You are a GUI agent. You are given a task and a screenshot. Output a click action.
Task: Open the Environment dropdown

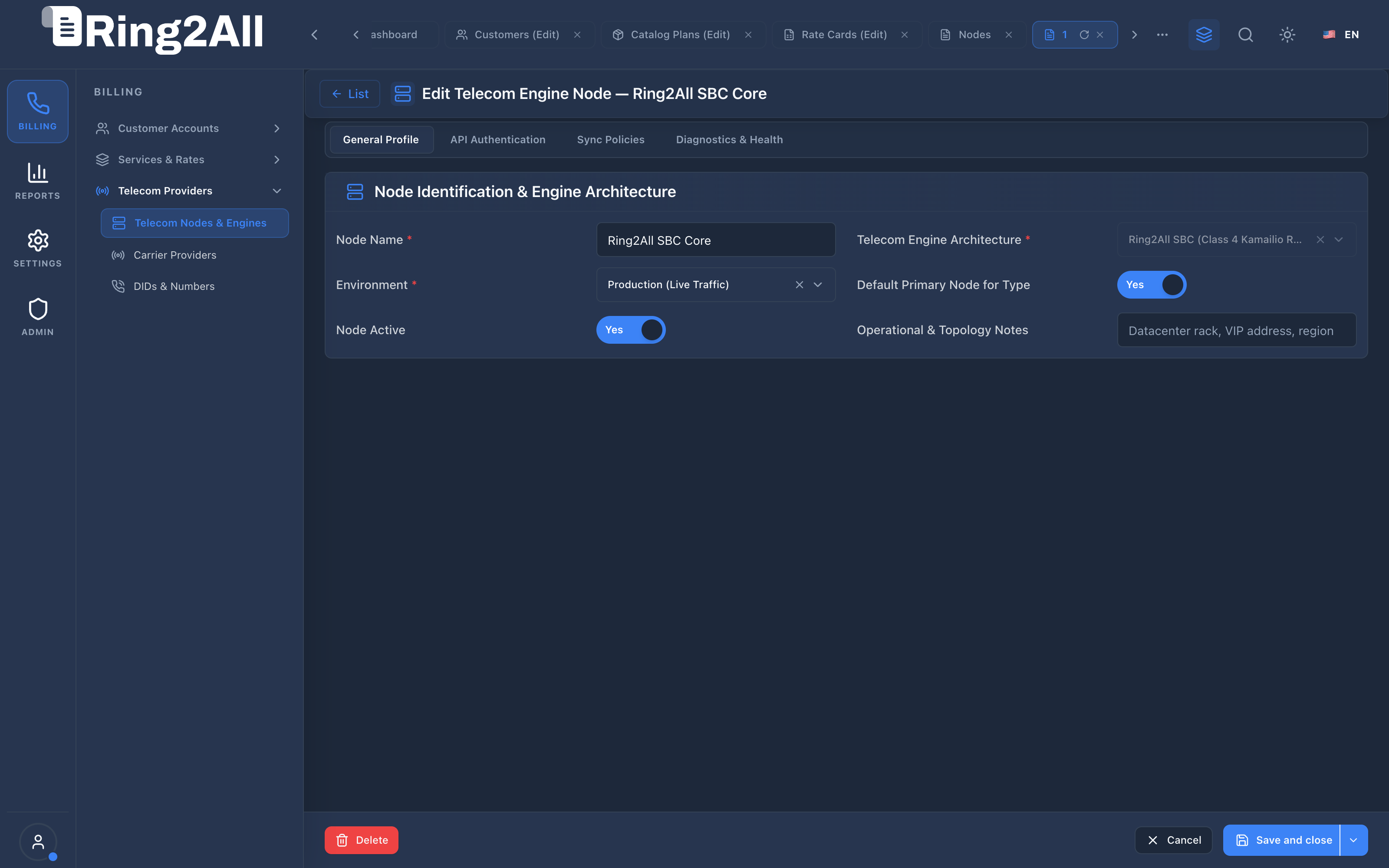[818, 285]
